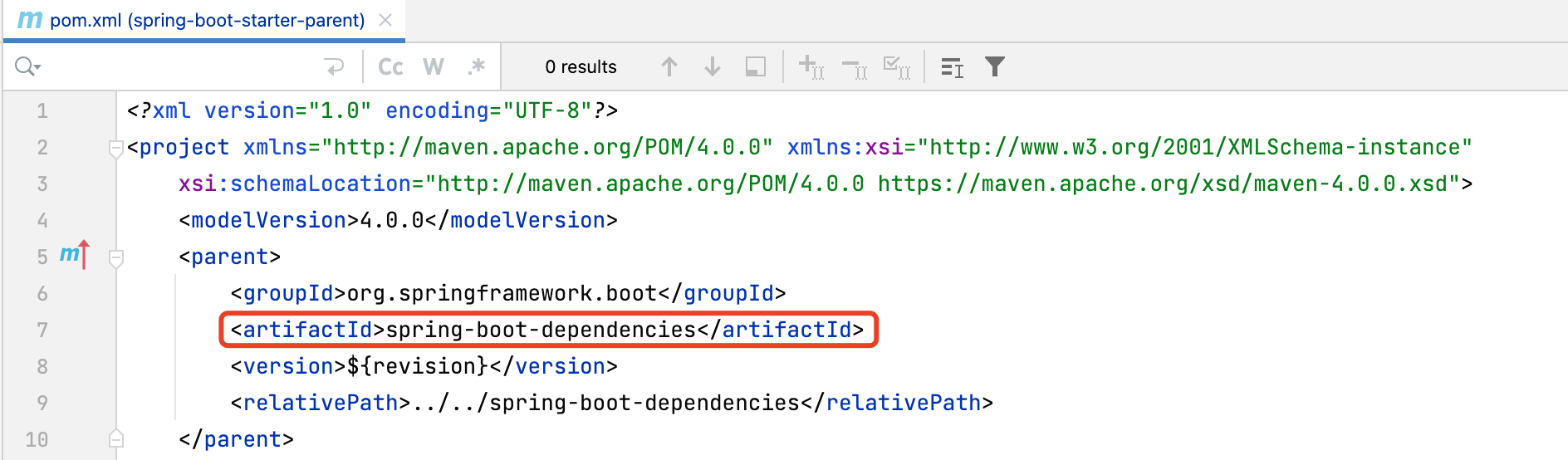Navigate to parent POM gutter icon
The image size is (1568, 460).
[x=75, y=255]
